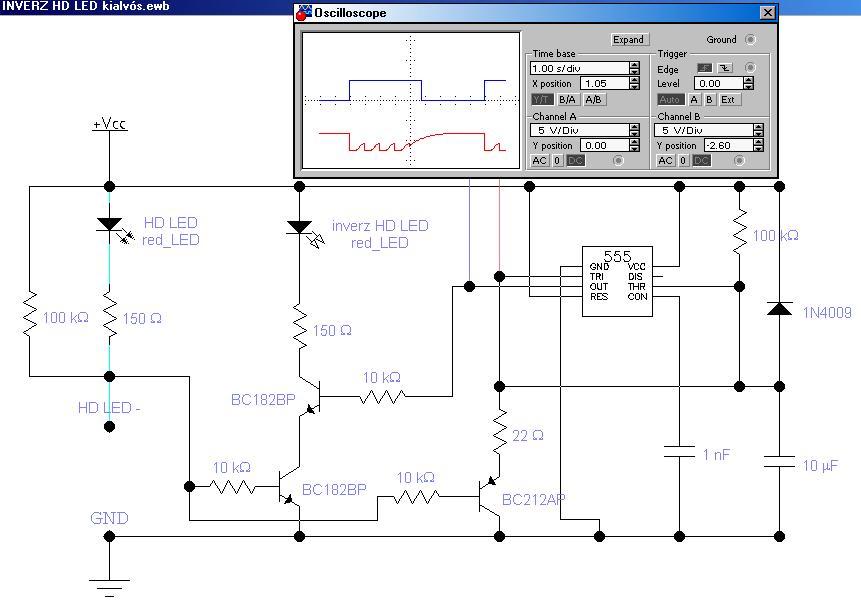The width and height of the screenshot is (861, 604).
Task: Set trigger source to Ext
Action: (728, 99)
